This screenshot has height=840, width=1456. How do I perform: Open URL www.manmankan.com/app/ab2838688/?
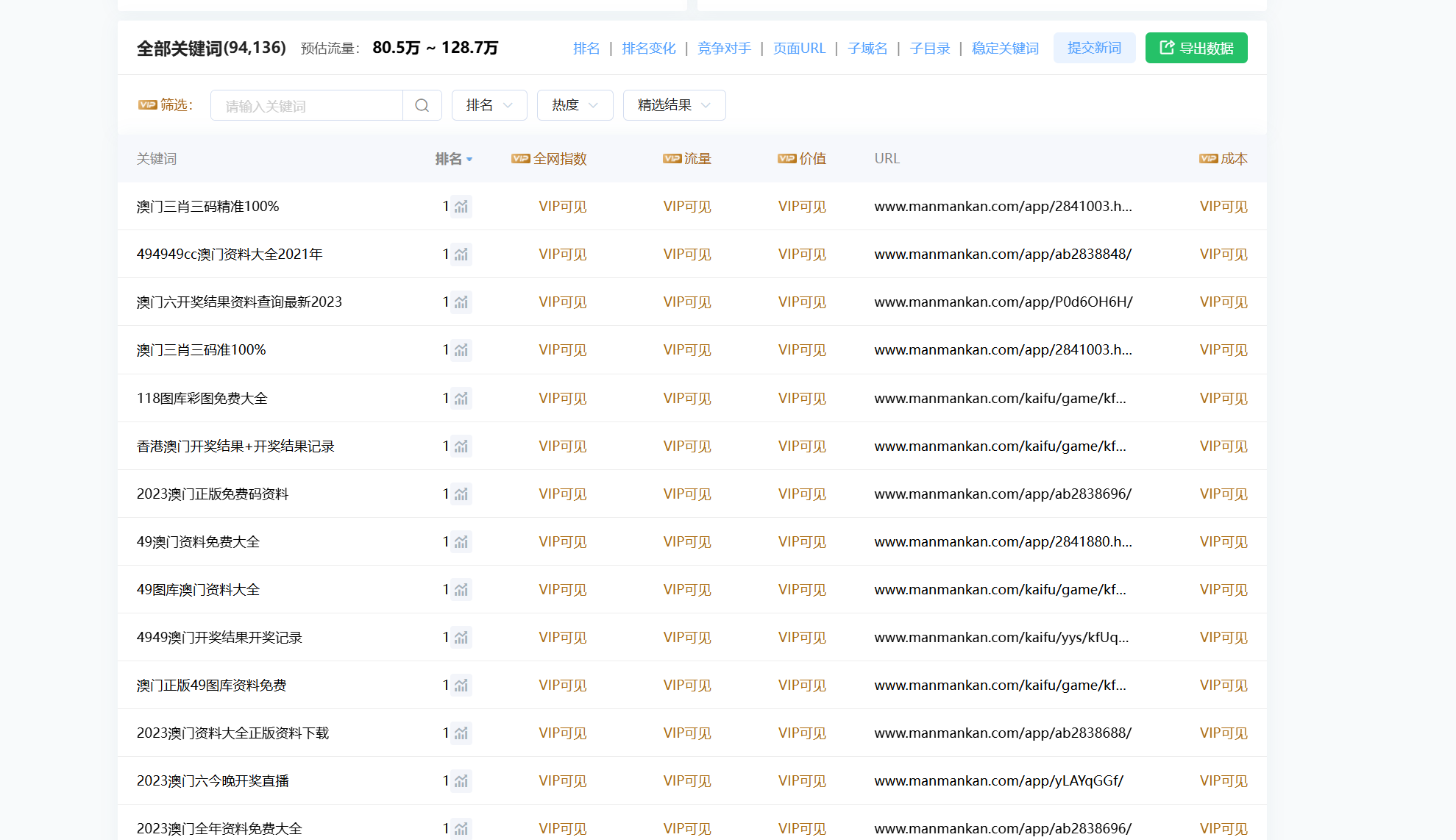coord(1004,733)
